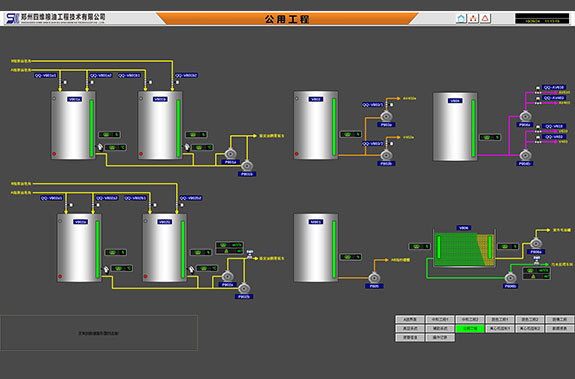Select pump P906a beside the green basin
575x379 pixels.
(536, 243)
